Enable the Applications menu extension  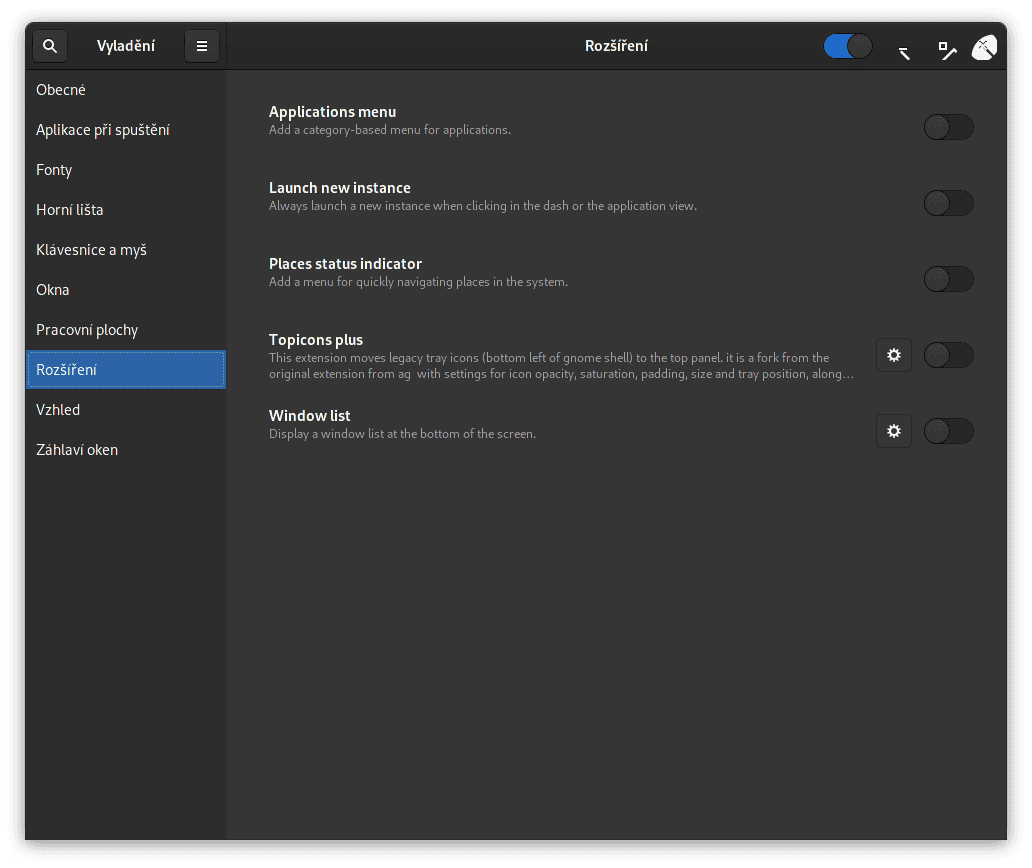point(948,127)
